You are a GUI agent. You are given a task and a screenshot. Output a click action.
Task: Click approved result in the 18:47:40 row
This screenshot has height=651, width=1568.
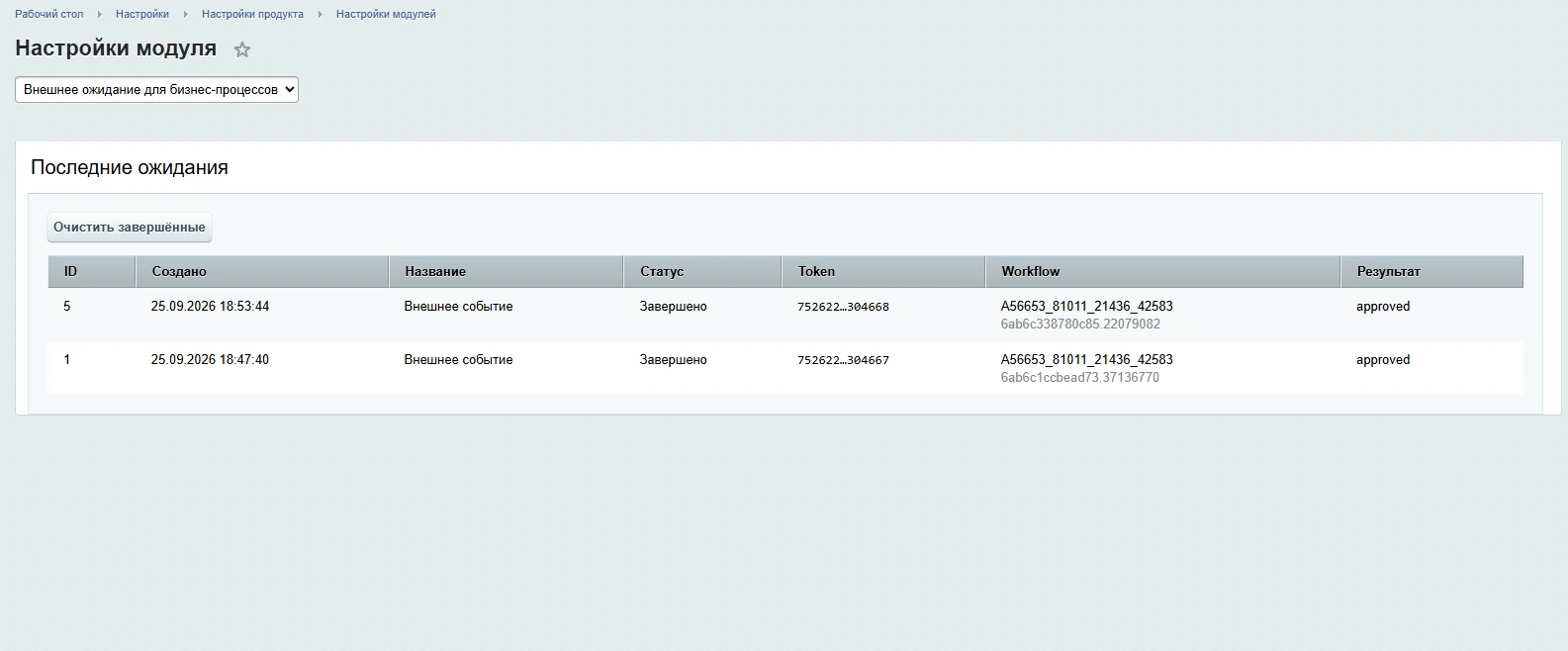click(x=1383, y=360)
